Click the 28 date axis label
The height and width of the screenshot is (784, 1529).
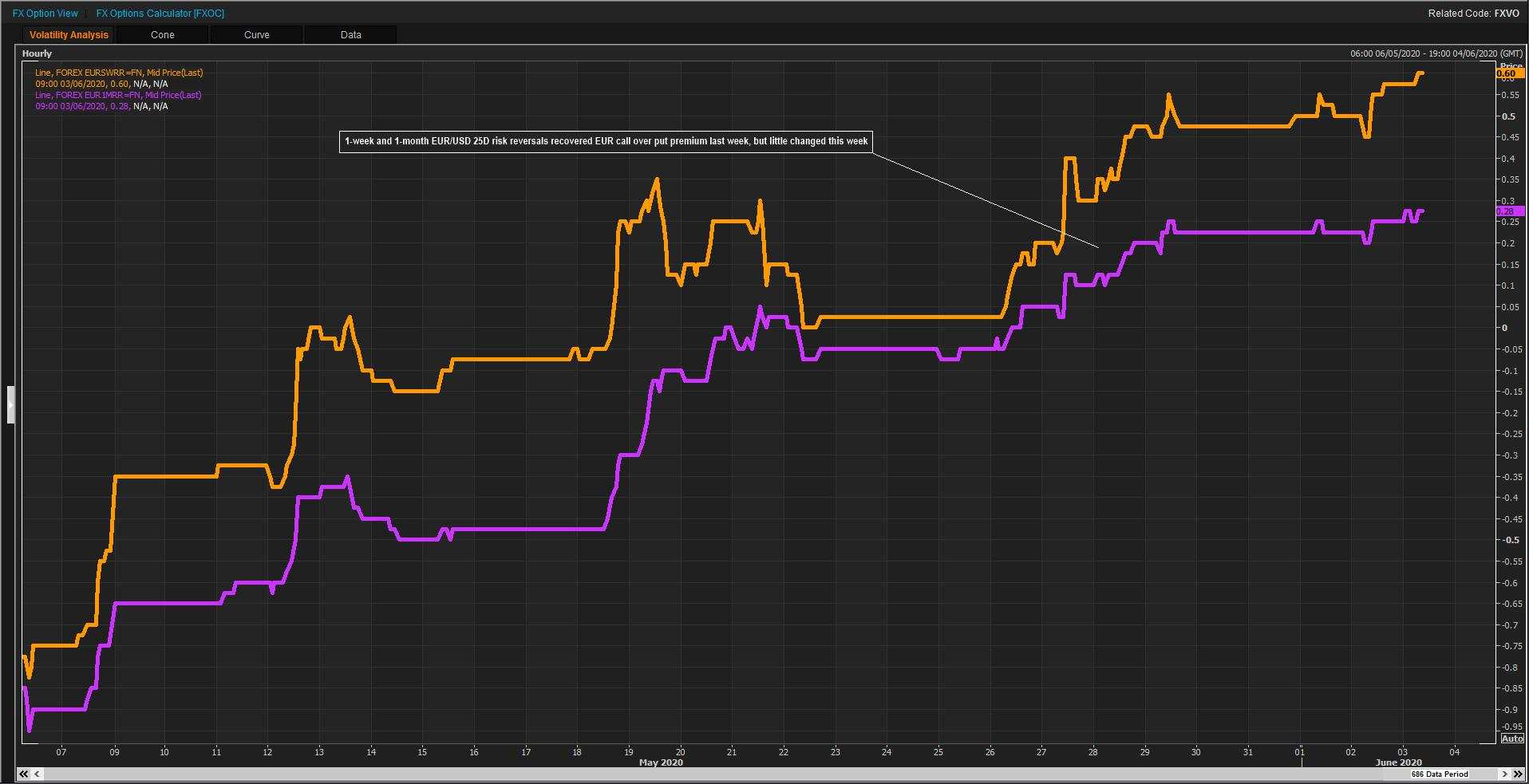tap(1092, 751)
